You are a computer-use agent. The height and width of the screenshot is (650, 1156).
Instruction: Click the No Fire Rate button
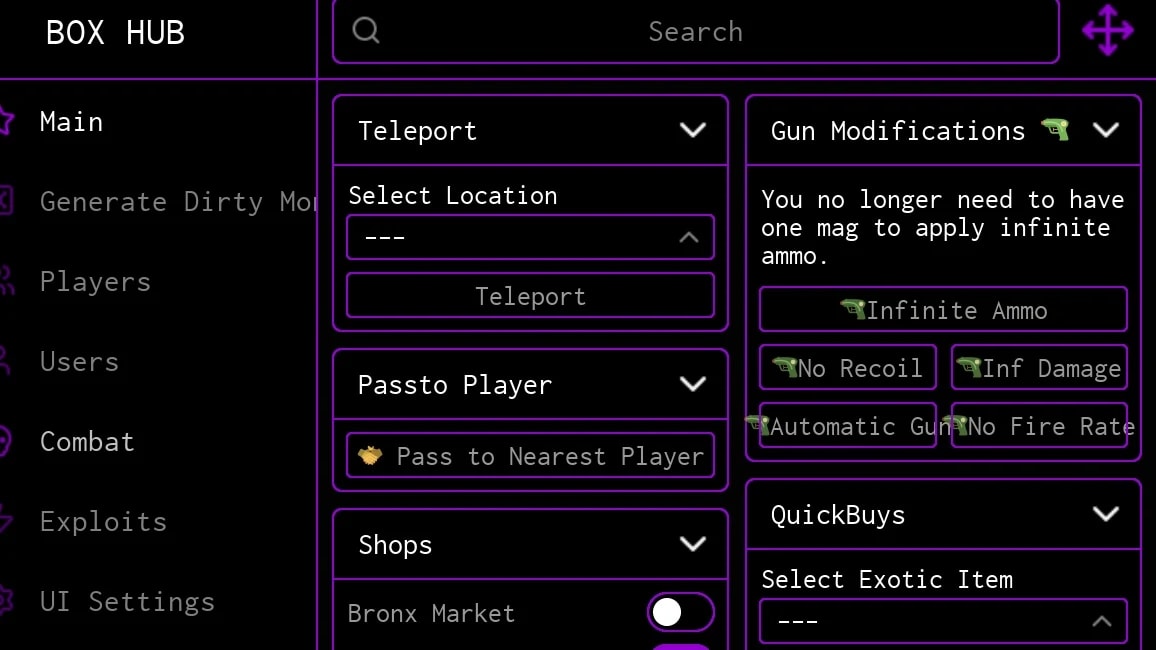pyautogui.click(x=1040, y=425)
